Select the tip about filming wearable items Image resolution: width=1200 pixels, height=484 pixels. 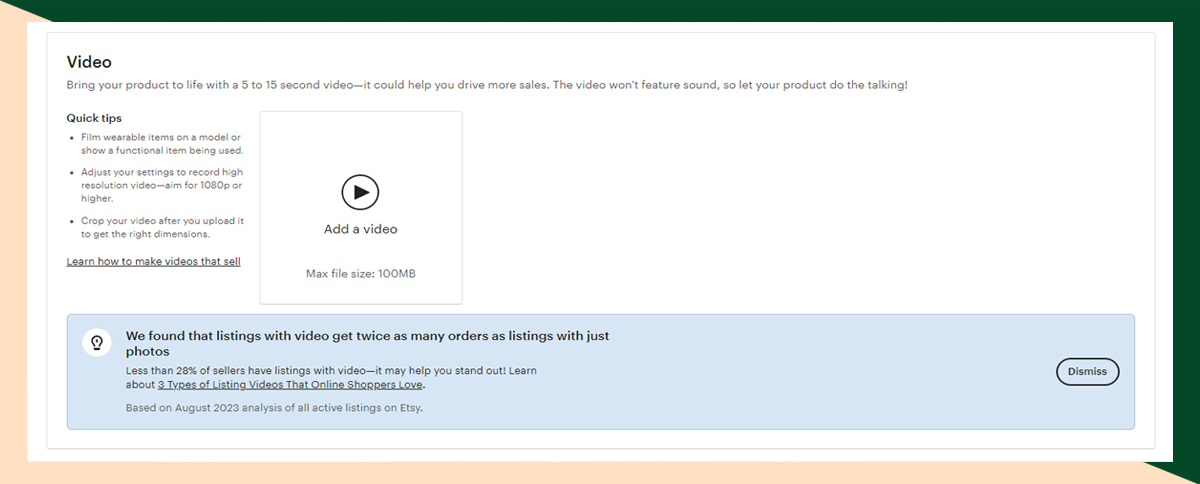tap(161, 143)
